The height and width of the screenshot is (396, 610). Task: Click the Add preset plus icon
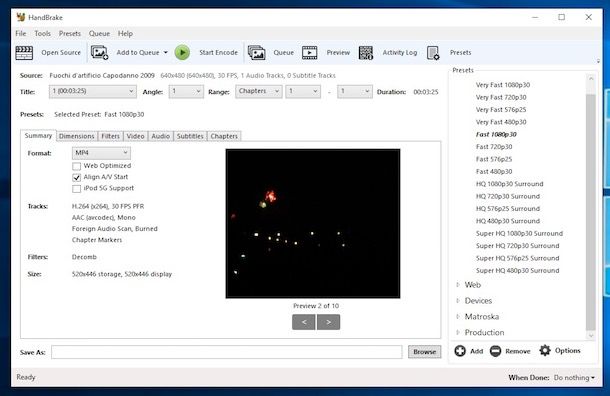coord(460,351)
